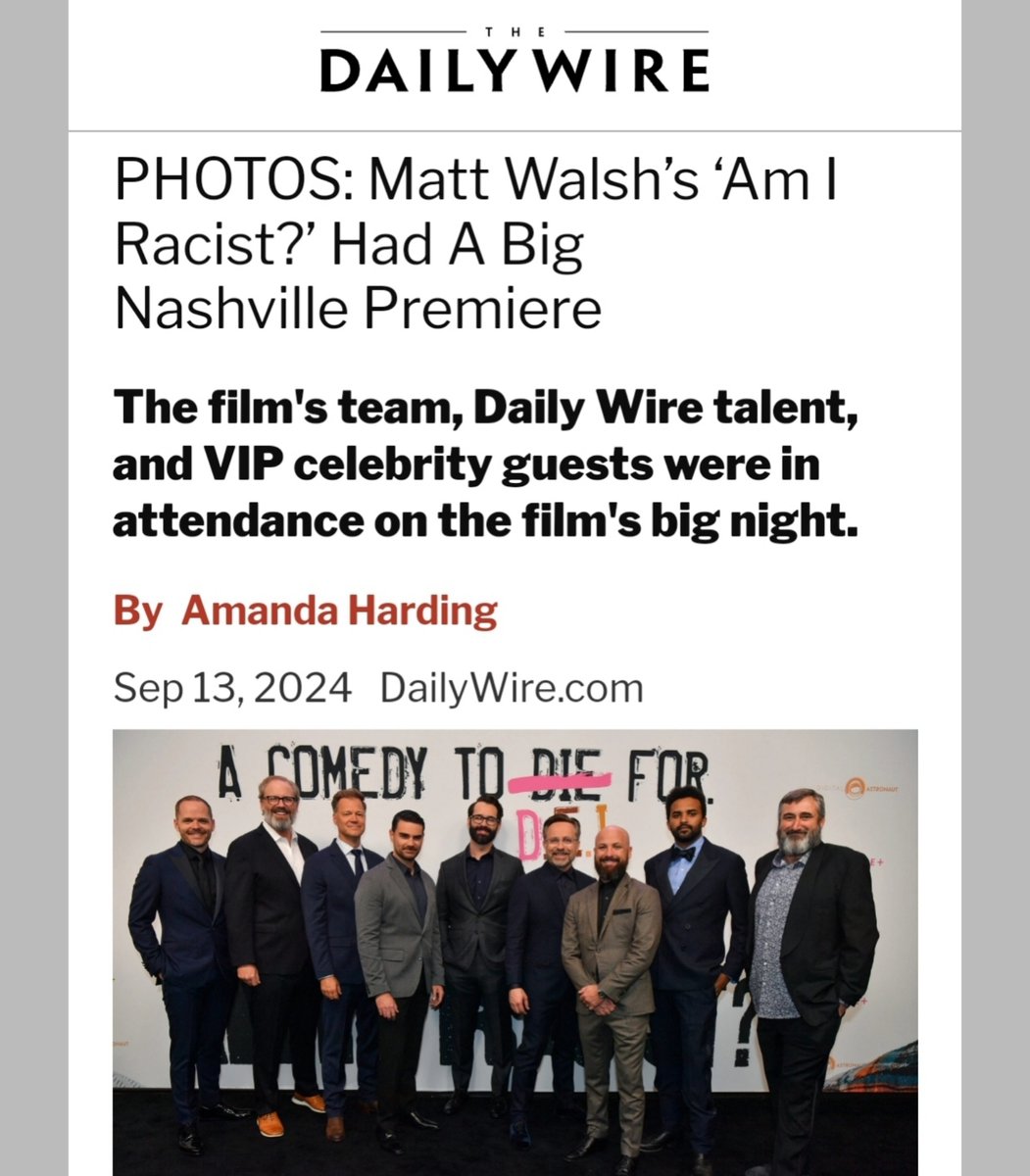Click the Digital Astronaut logo in photo
The width and height of the screenshot is (1030, 1176).
click(x=857, y=786)
